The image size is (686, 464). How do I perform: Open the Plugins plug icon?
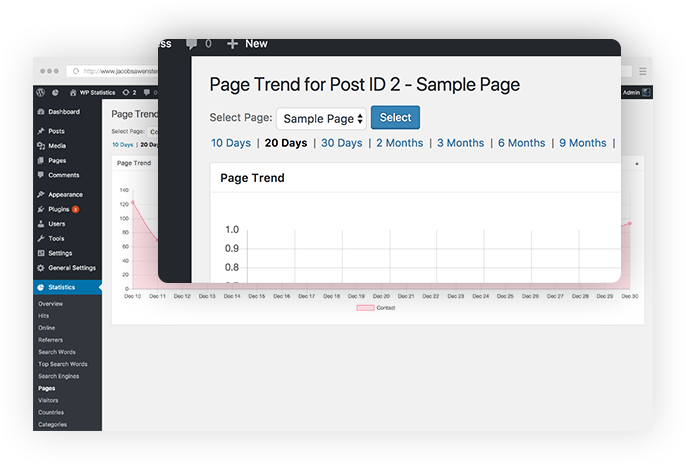[x=41, y=209]
